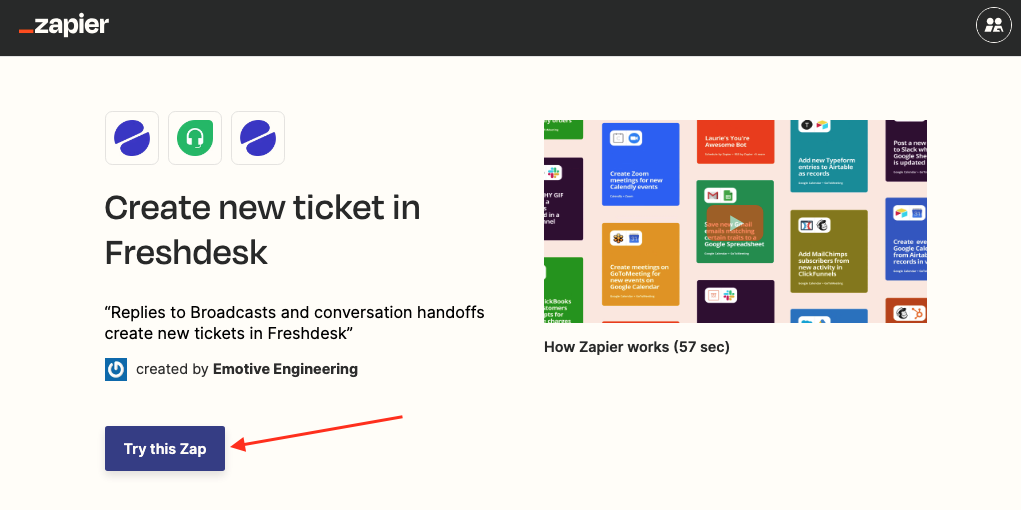Image resolution: width=1021 pixels, height=510 pixels.
Task: Click the orange "Create meetings on GoToMeeting" card
Action: (640, 264)
